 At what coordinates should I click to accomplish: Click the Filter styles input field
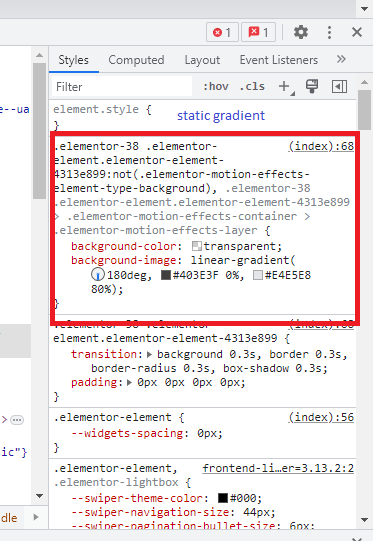point(122,86)
